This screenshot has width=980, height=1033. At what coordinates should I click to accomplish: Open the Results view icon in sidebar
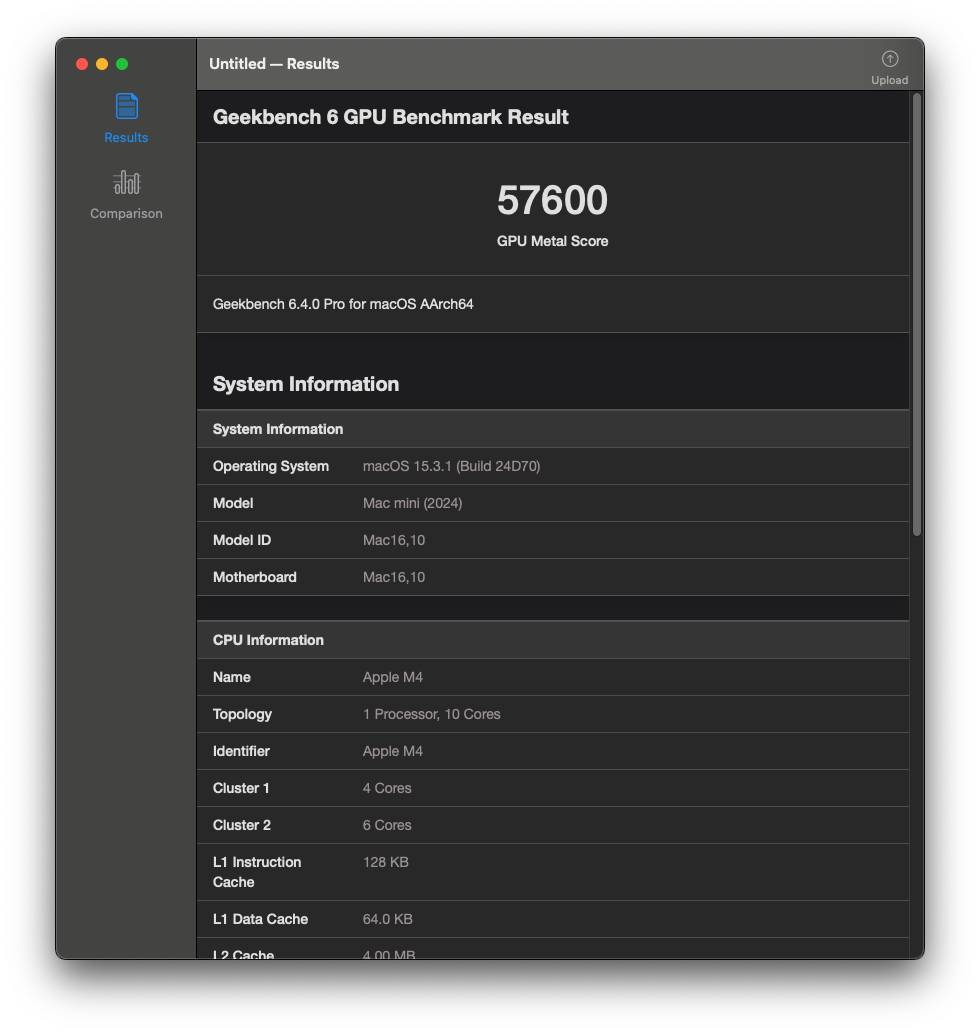pyautogui.click(x=126, y=106)
